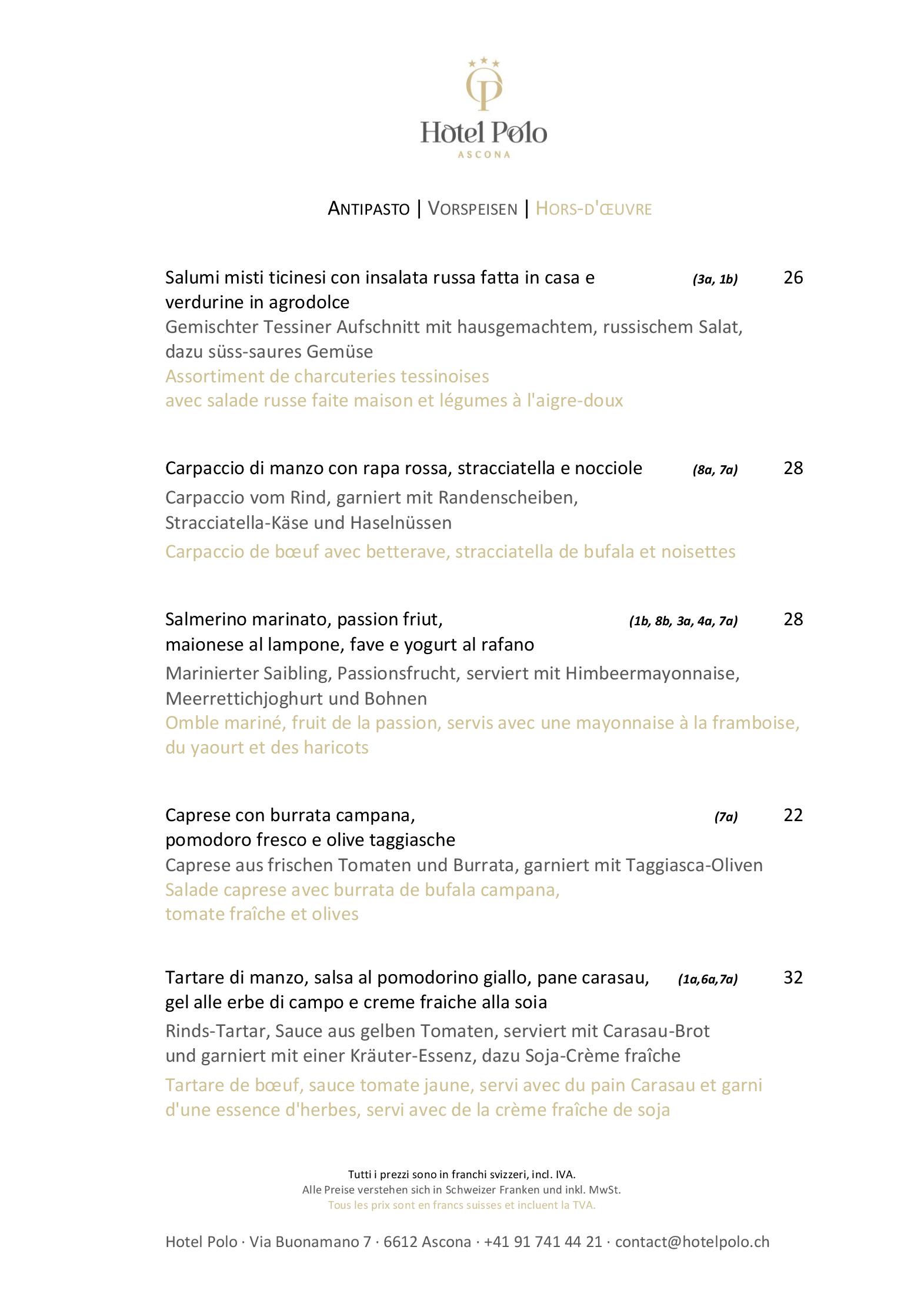Screen dimensions: 924x1307
Task: Click the Tartare di manzo dish title
Action: (407, 989)
